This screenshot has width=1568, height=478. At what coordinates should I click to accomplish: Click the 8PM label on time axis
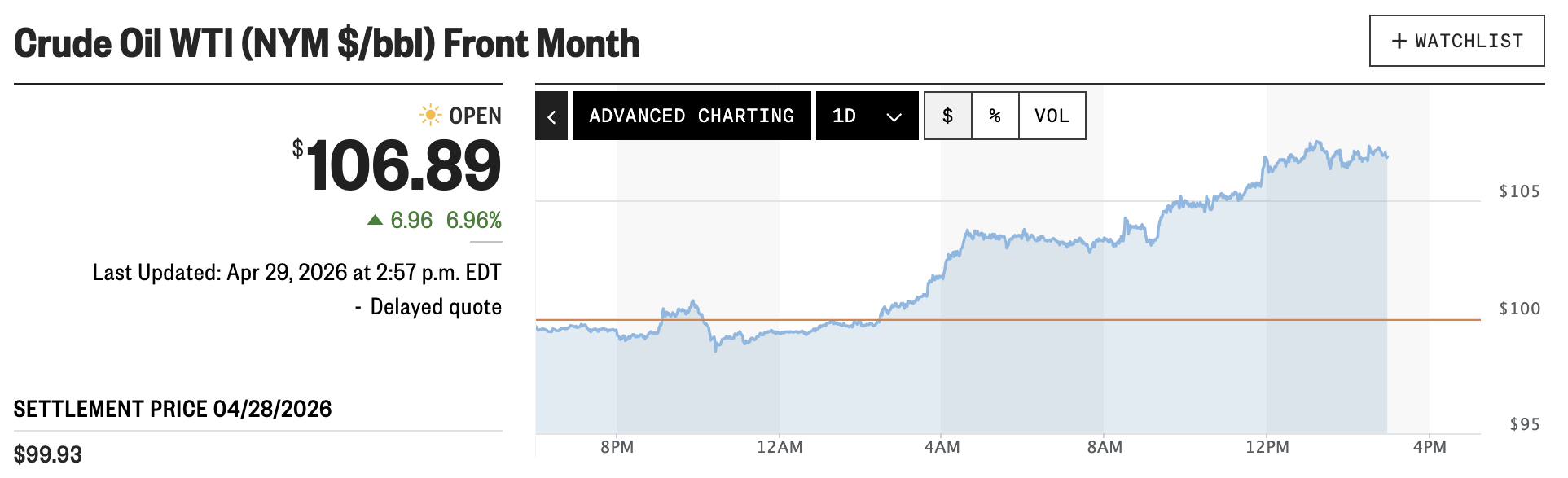617,447
